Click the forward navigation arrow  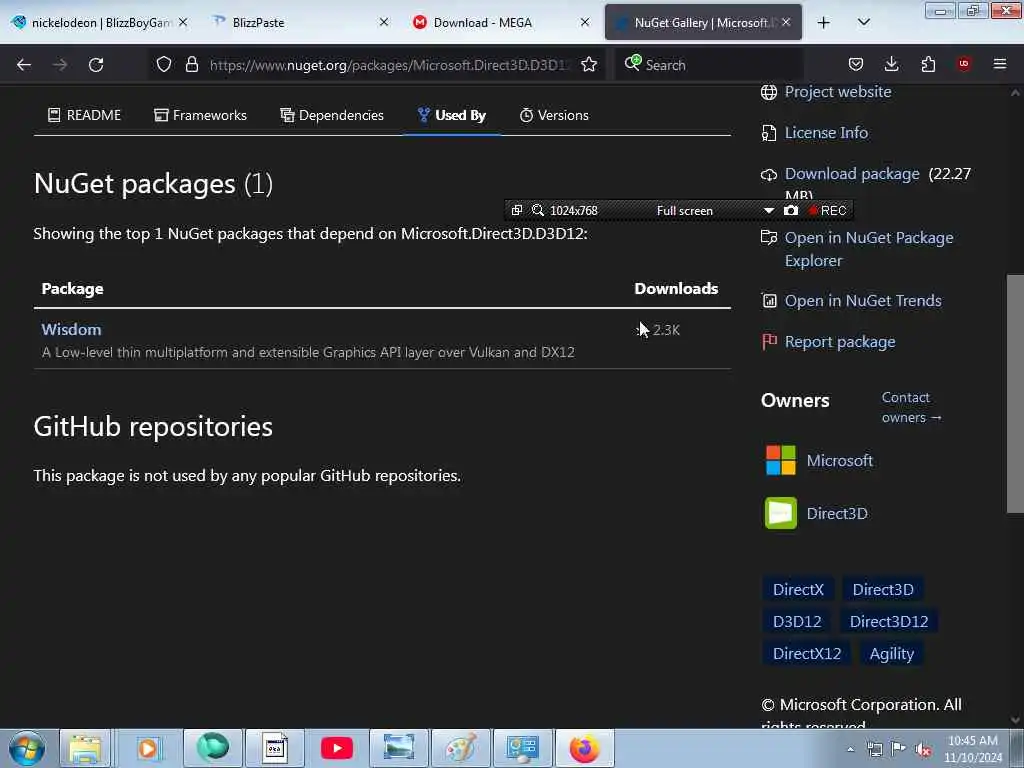point(60,65)
